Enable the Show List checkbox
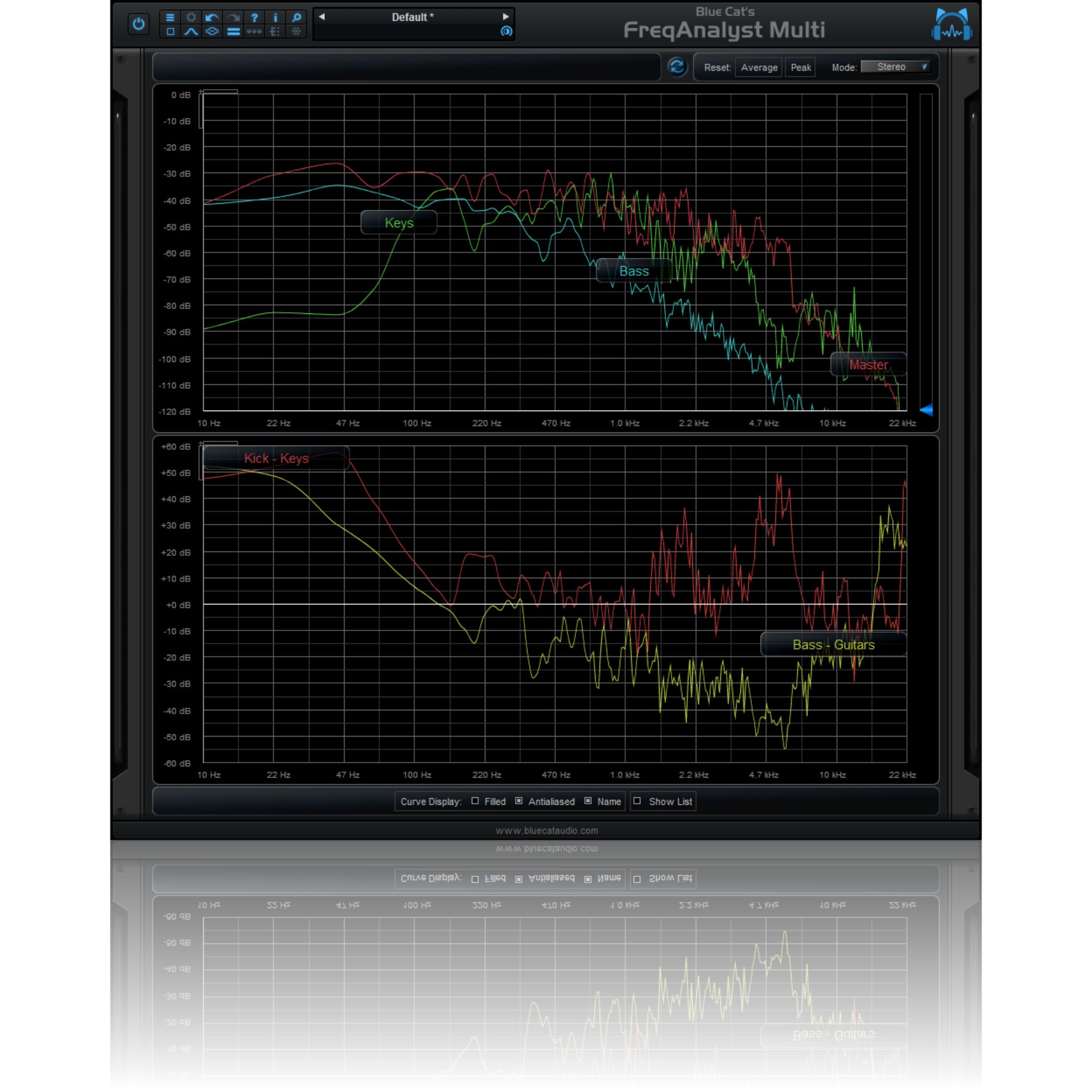Screen dimensions: 1092x1092 tap(637, 801)
